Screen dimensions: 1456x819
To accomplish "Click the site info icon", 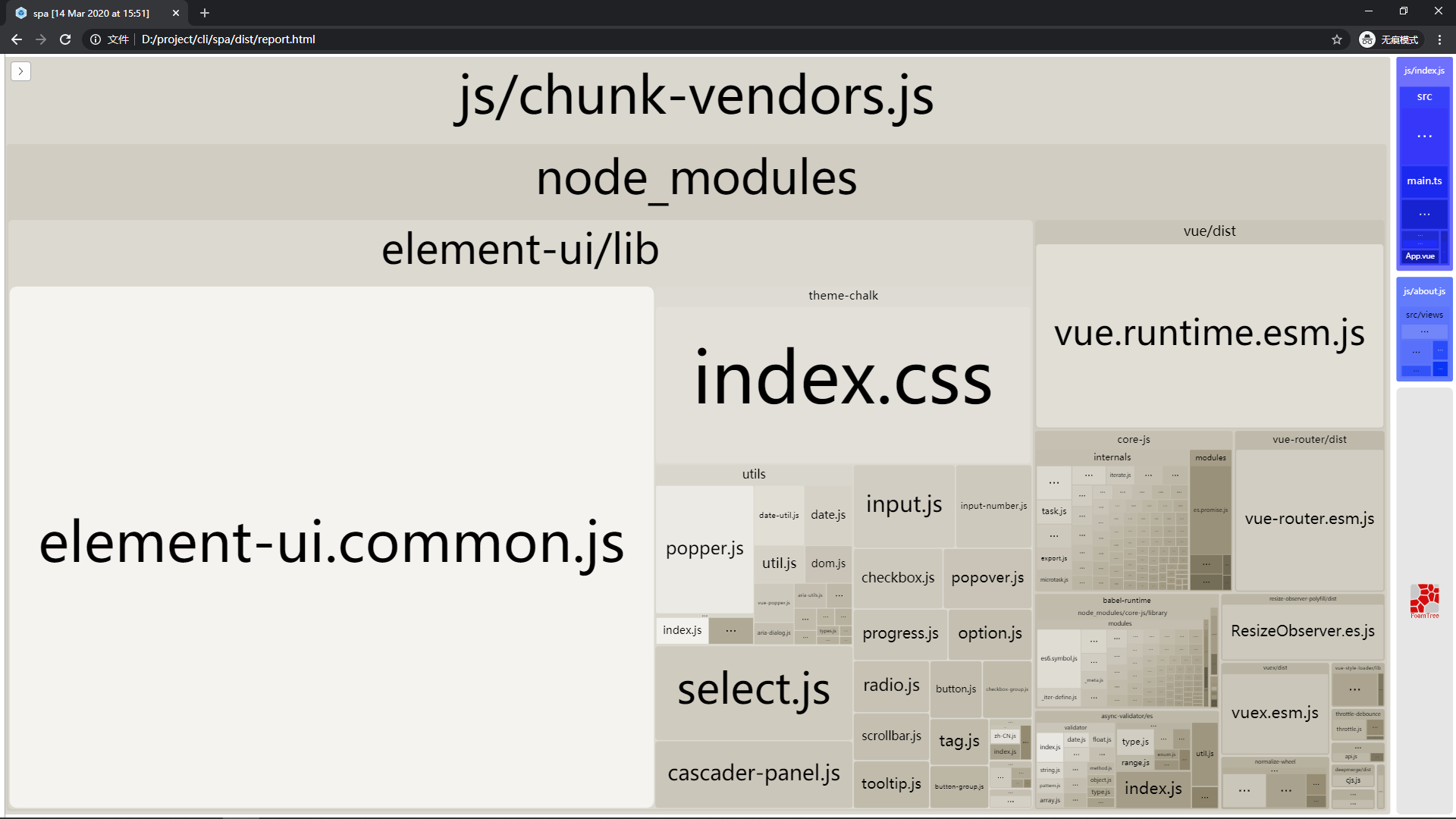I will coord(96,39).
